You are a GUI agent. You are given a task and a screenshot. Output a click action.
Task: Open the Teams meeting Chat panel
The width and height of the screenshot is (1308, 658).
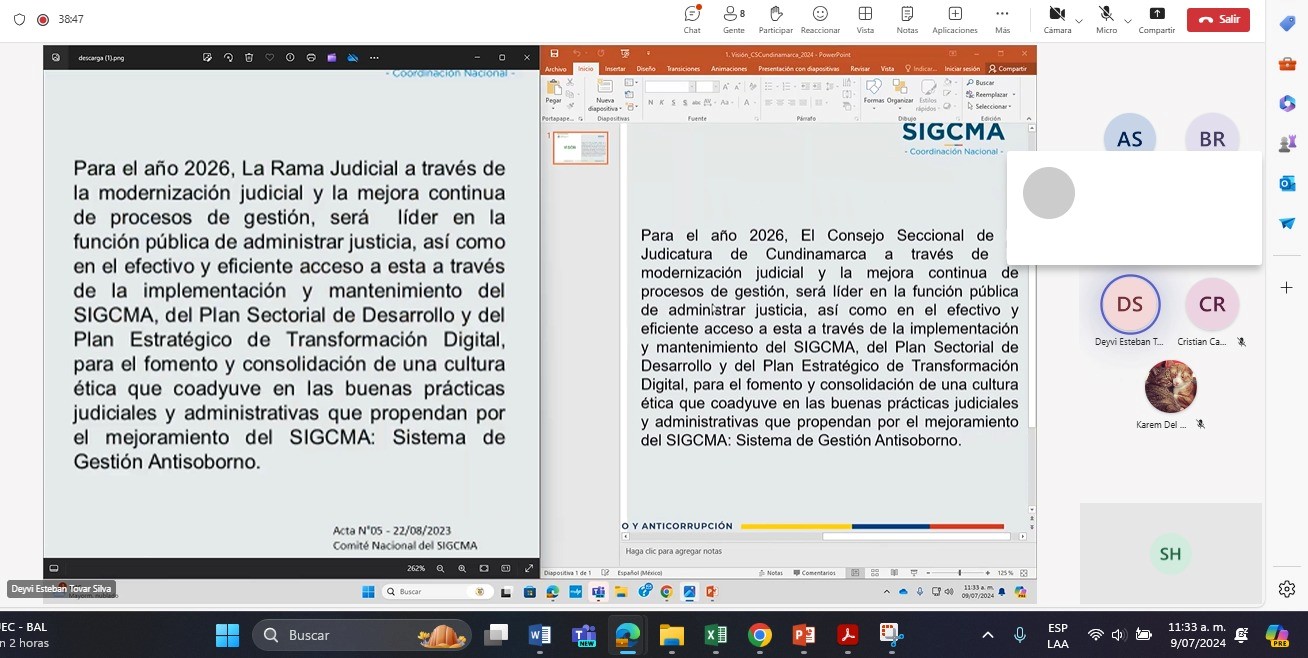click(x=692, y=20)
